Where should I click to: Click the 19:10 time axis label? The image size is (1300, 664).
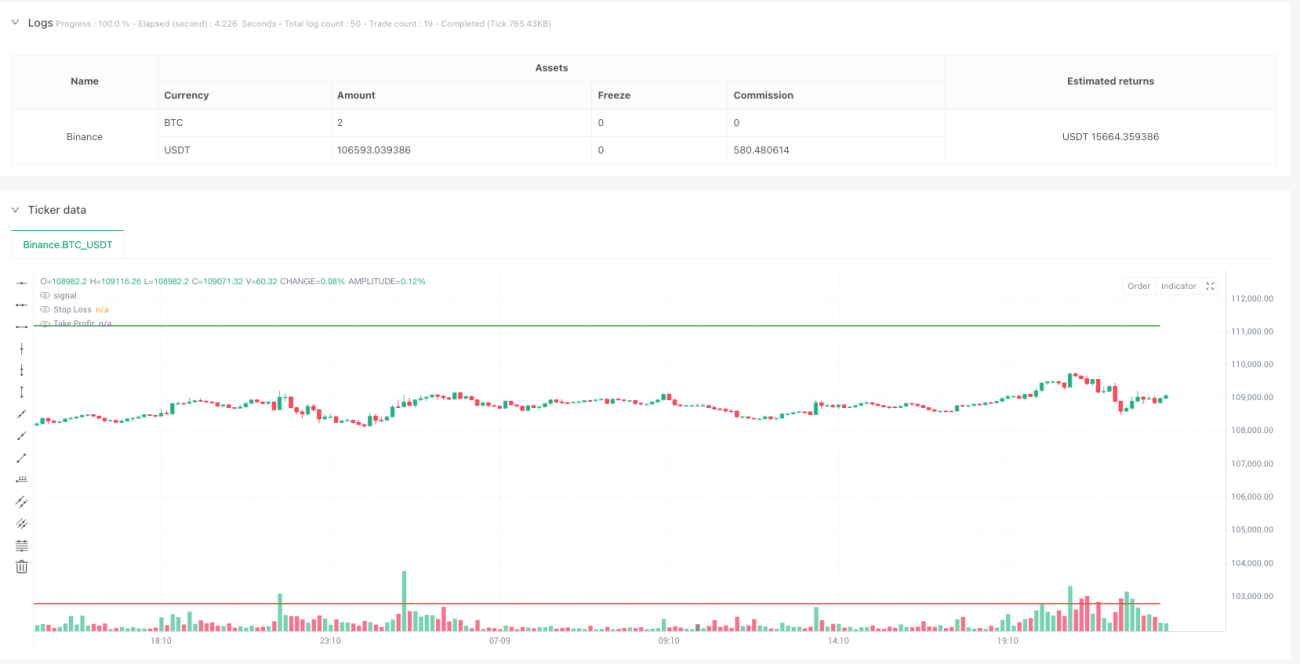pos(1008,641)
